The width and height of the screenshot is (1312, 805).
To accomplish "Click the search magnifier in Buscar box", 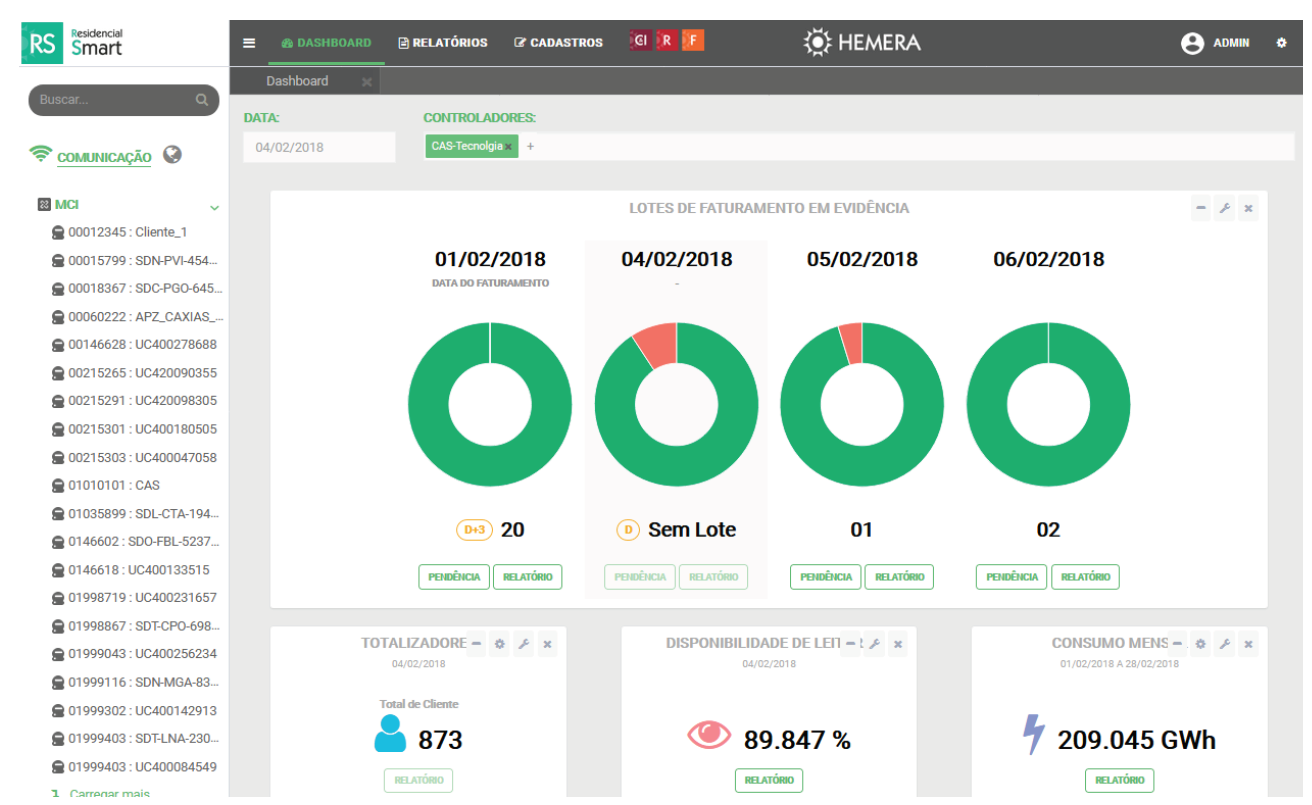I will 202,100.
